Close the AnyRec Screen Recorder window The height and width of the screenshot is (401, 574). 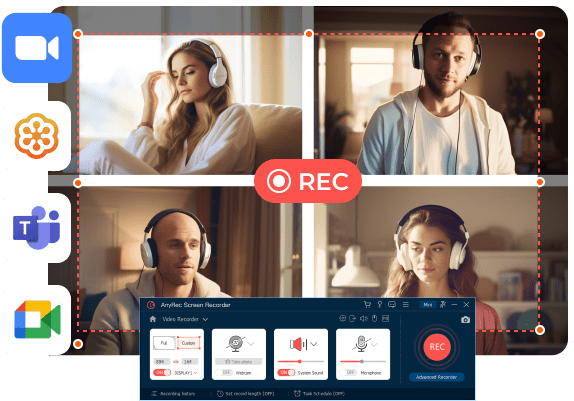point(466,305)
